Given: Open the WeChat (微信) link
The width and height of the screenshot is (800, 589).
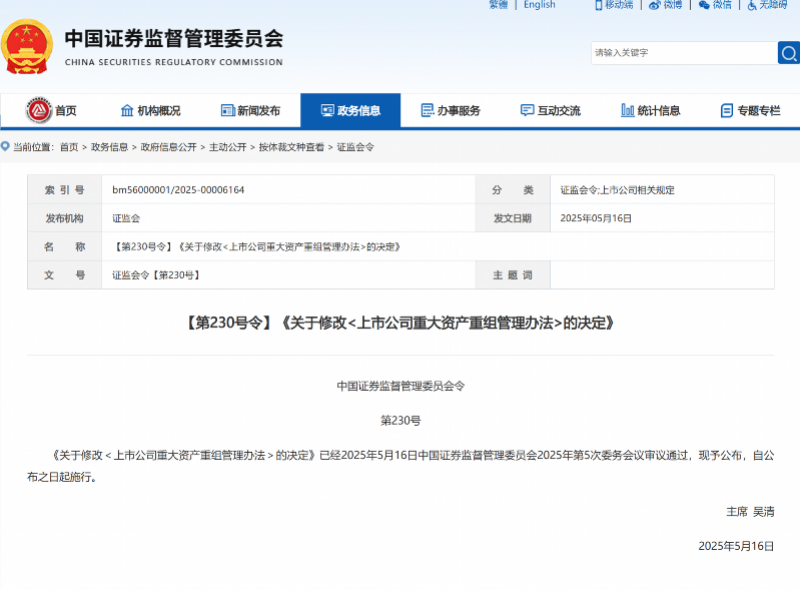Looking at the screenshot, I should 716,5.
